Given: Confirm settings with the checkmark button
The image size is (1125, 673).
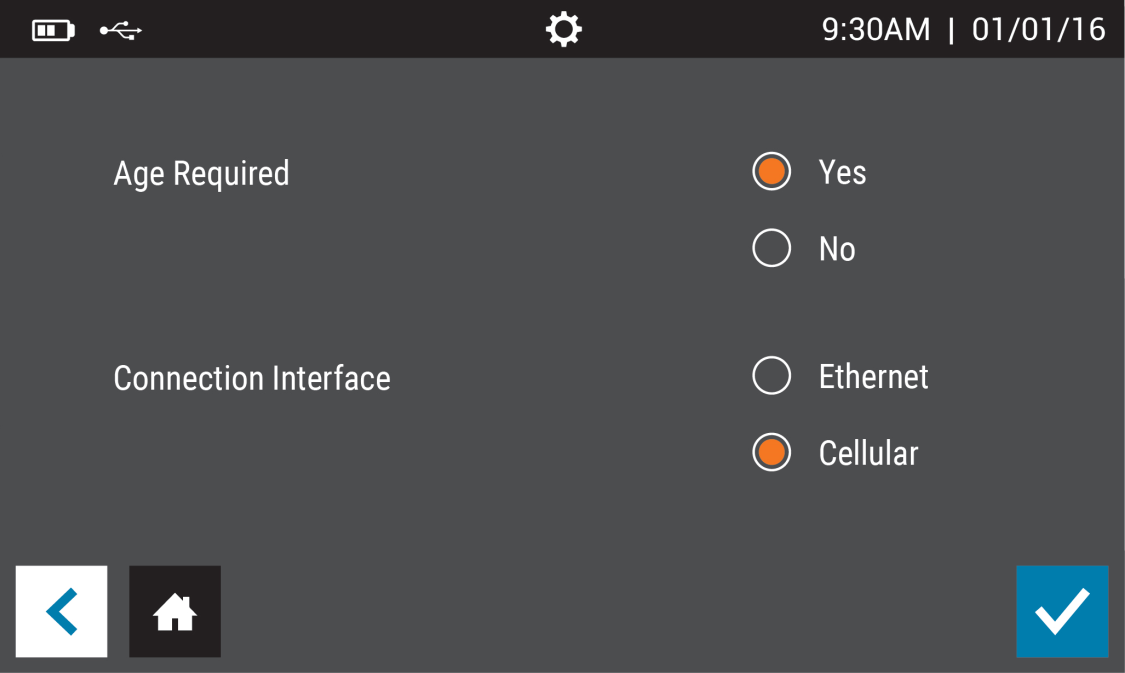Looking at the screenshot, I should pyautogui.click(x=1062, y=612).
